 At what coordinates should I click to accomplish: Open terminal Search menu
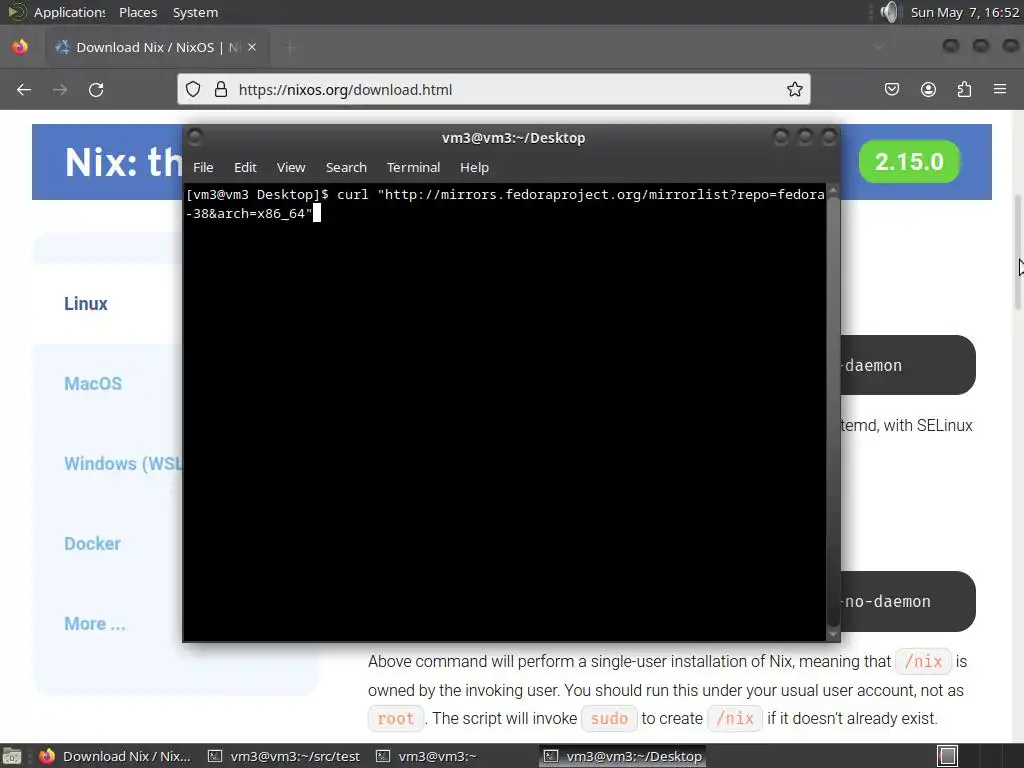346,167
